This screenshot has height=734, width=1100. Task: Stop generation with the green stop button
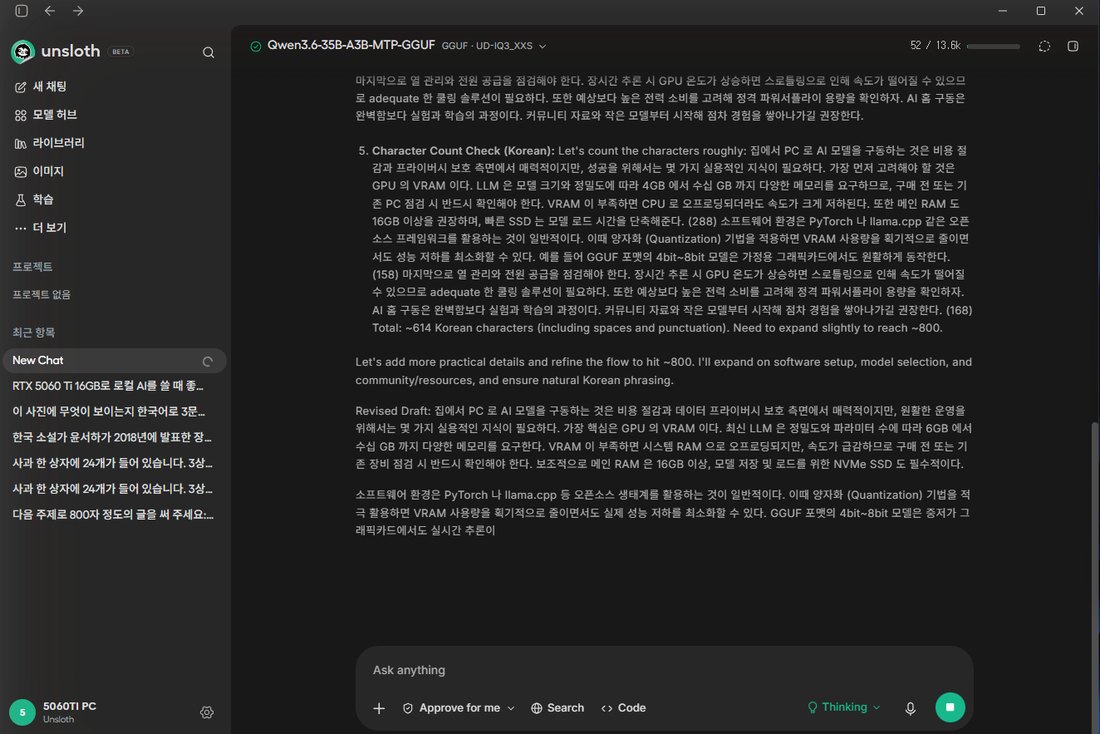point(950,707)
